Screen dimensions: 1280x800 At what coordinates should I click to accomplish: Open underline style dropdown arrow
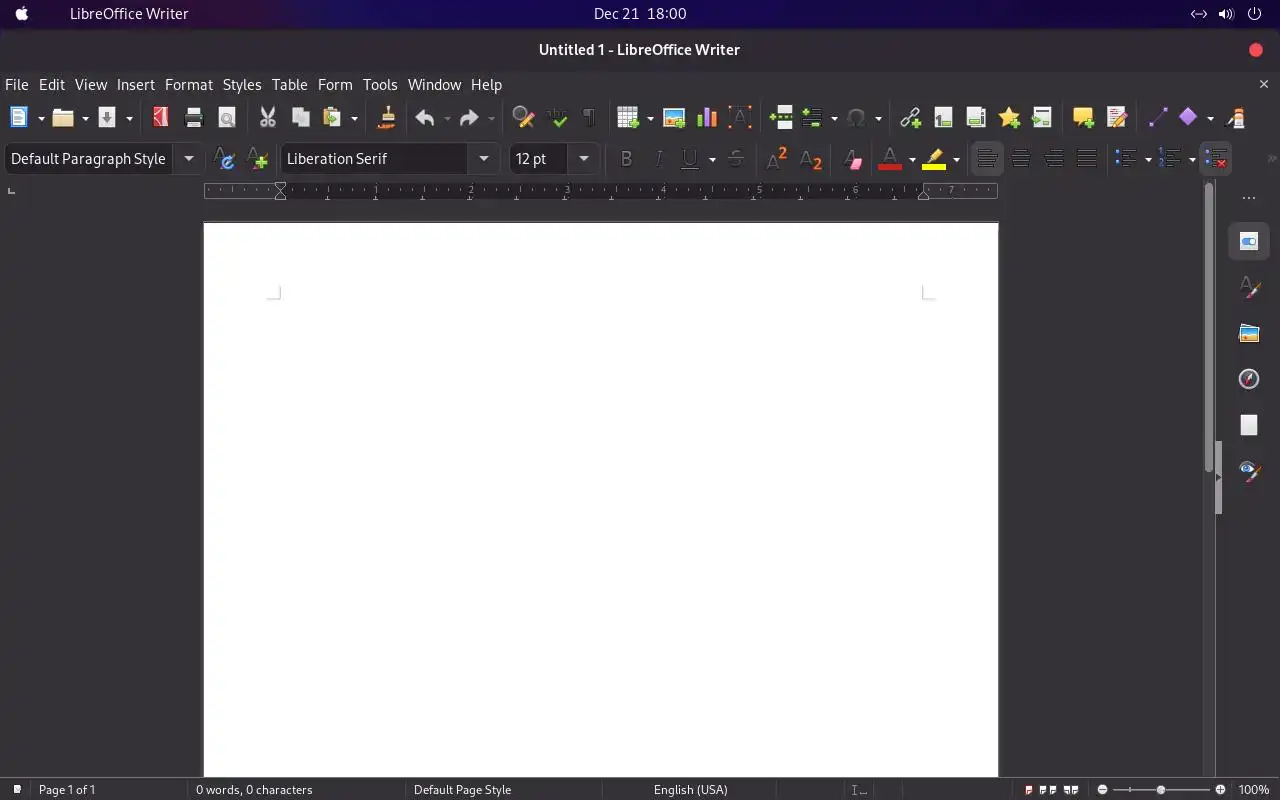click(712, 159)
